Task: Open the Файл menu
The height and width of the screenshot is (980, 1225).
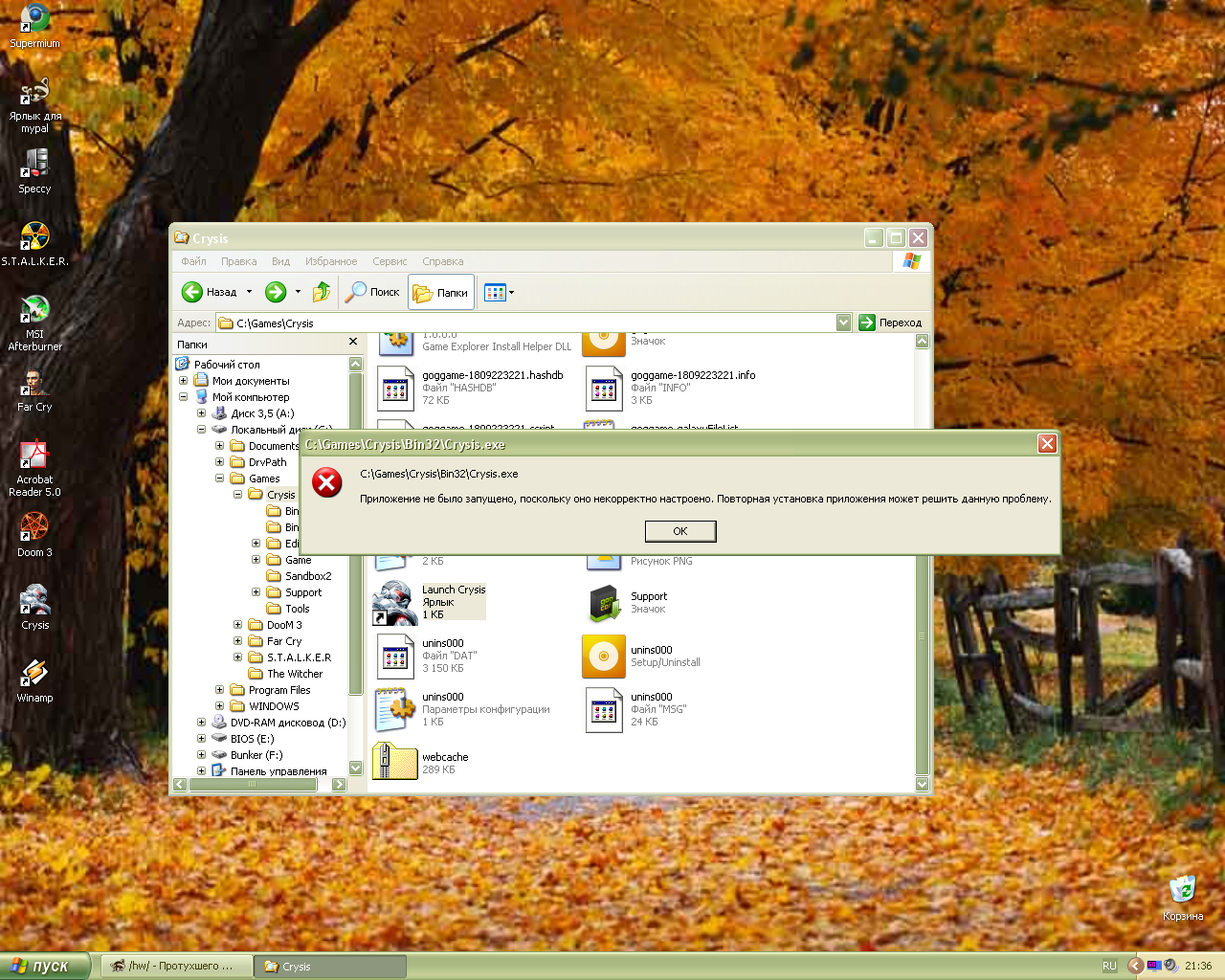Action: (x=194, y=261)
